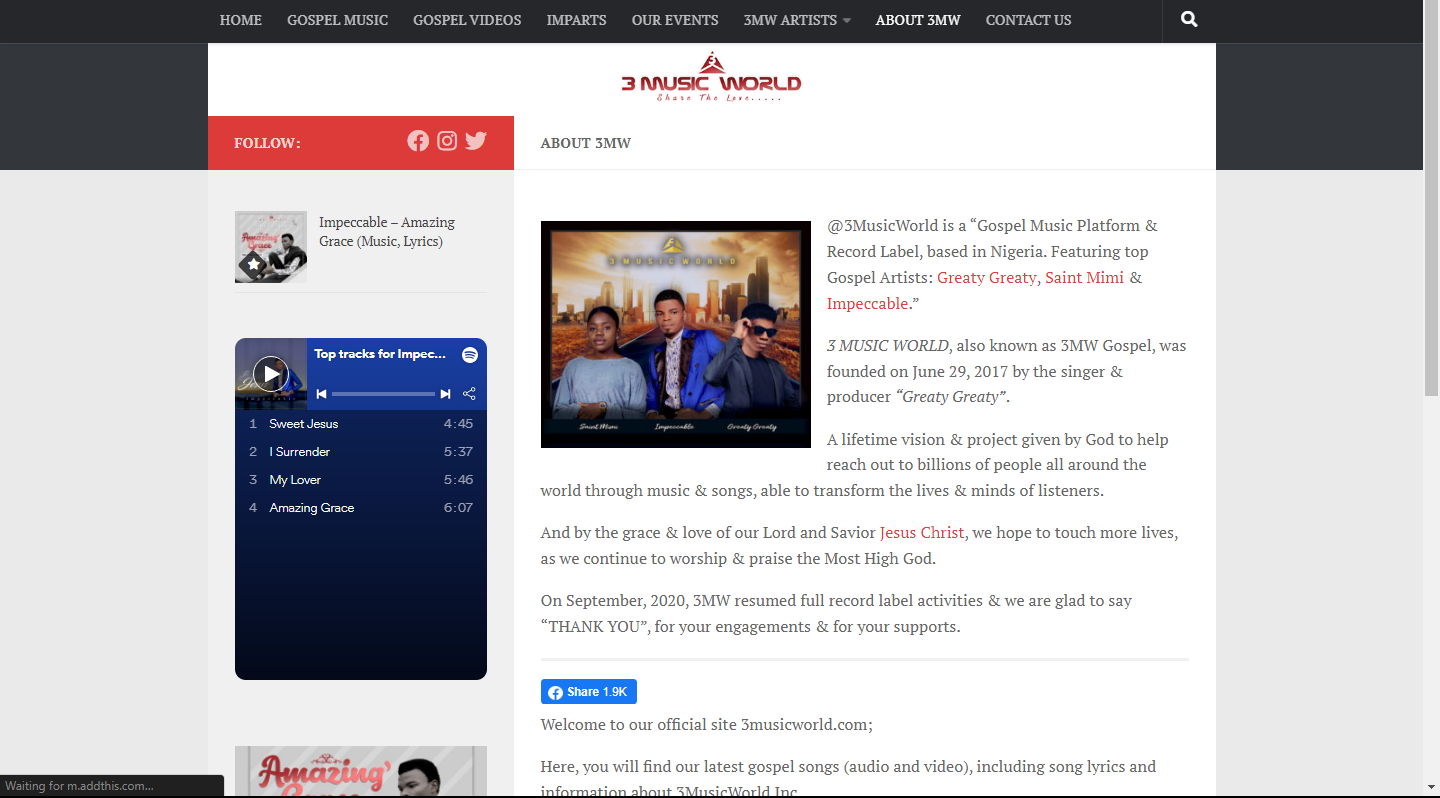Go to previous track in Spotify player
This screenshot has width=1440, height=798.
pos(321,394)
